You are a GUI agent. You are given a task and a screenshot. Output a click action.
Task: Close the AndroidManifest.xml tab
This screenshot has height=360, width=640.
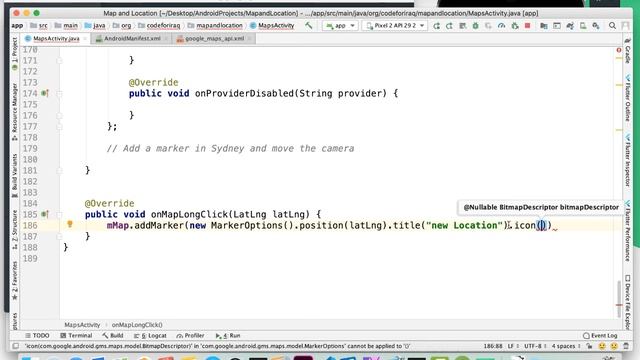pyautogui.click(x=166, y=38)
